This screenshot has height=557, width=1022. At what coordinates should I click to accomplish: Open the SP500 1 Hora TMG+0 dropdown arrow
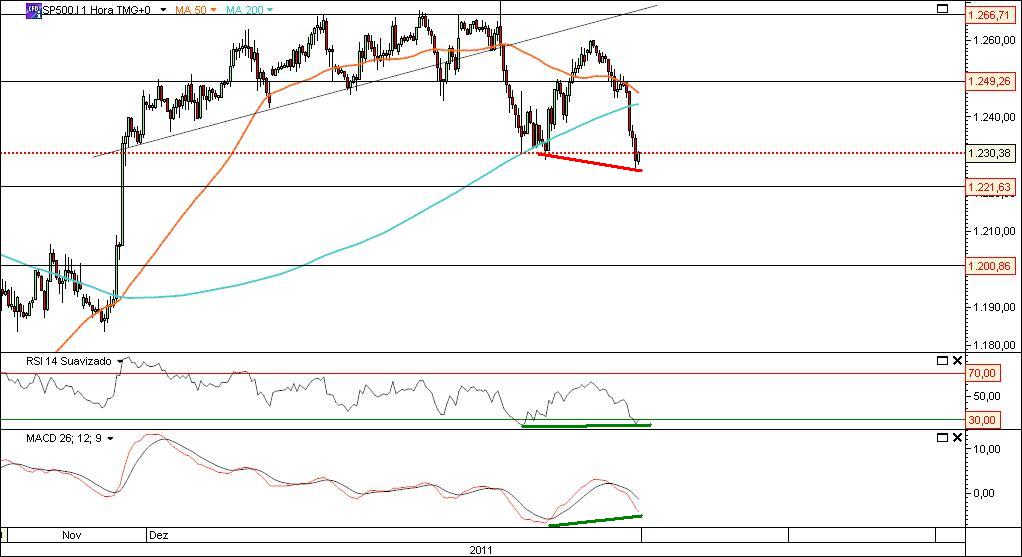162,10
